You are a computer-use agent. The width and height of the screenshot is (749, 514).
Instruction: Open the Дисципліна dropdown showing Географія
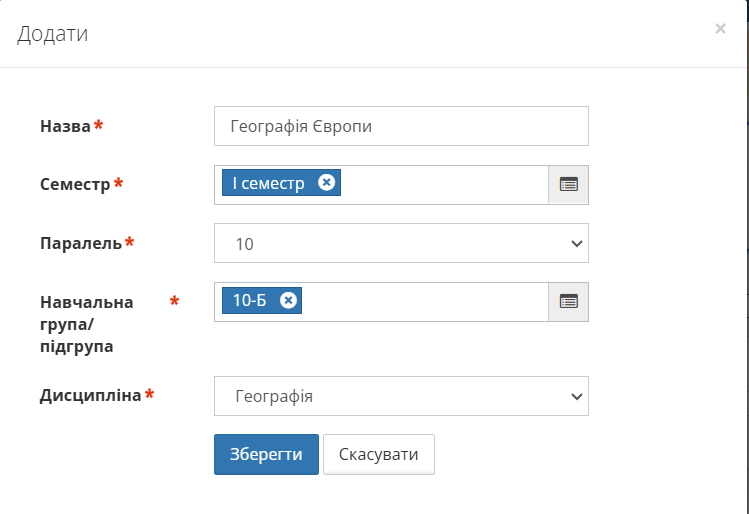(401, 396)
